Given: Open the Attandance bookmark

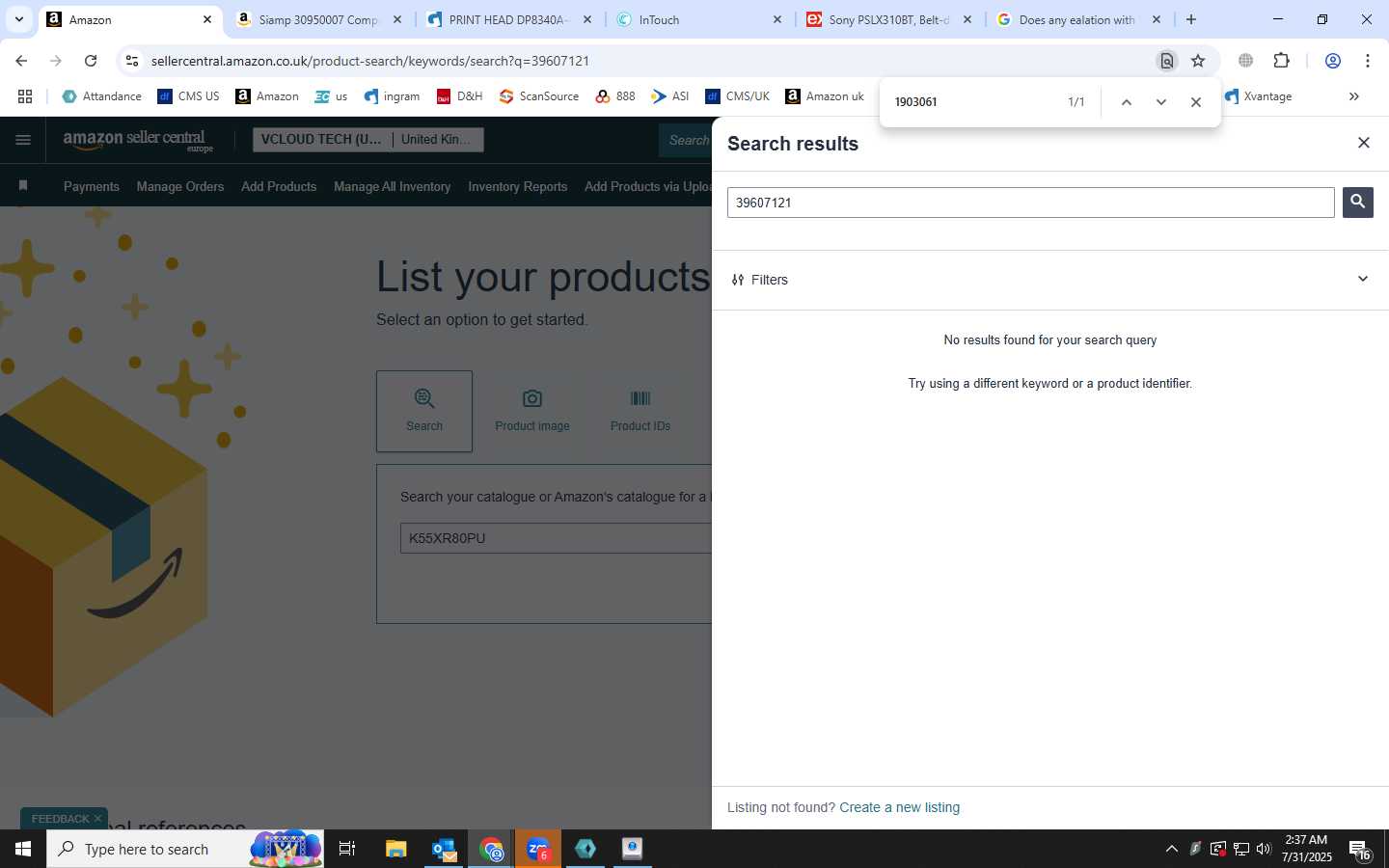Looking at the screenshot, I should 101,96.
